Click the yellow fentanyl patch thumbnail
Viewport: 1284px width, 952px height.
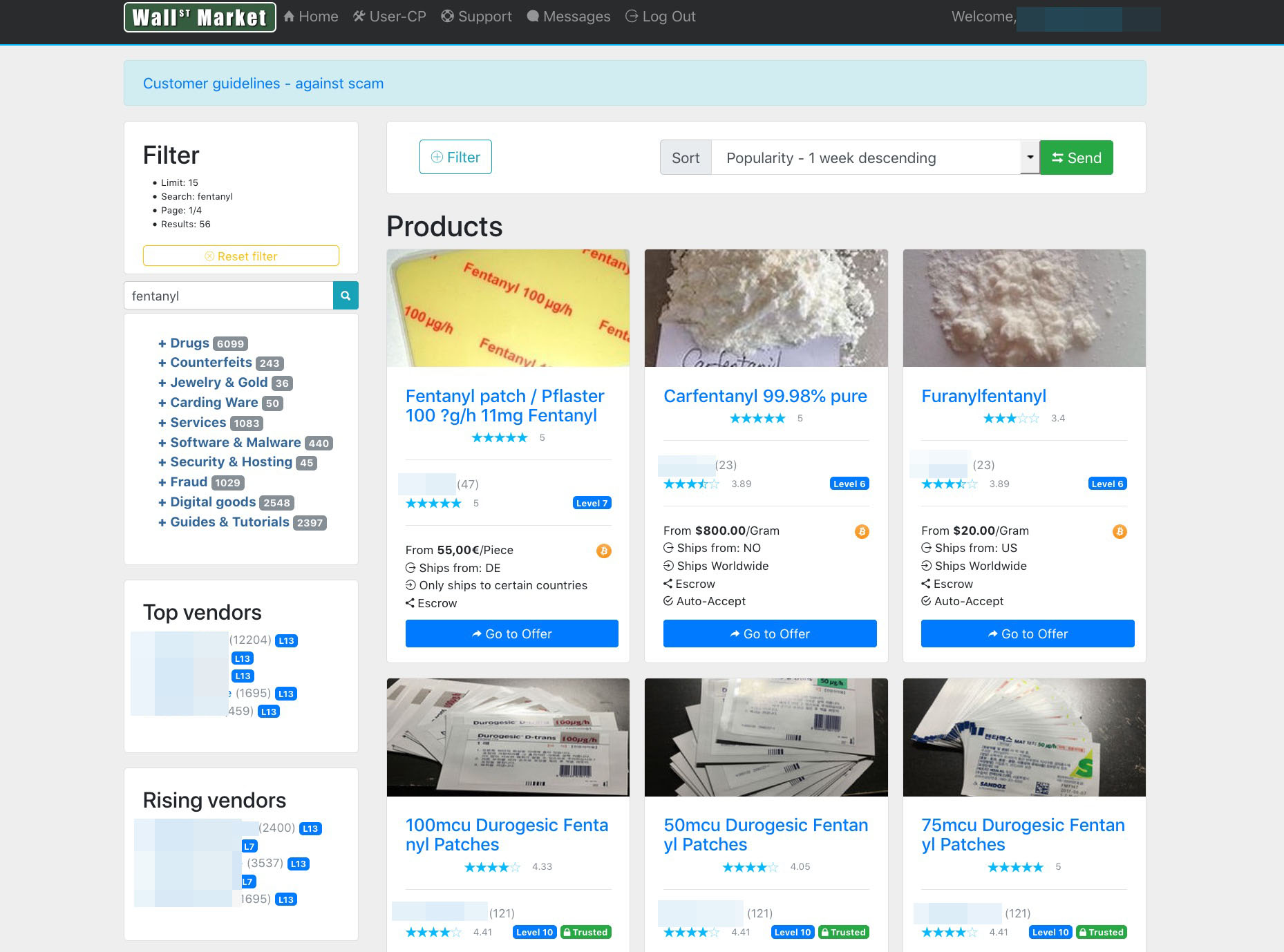point(508,308)
